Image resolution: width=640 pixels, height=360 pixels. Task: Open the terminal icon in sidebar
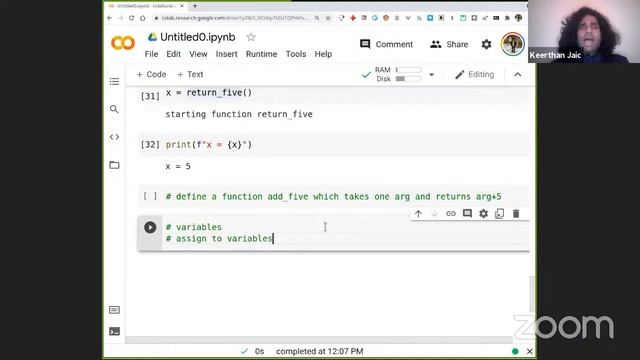click(x=114, y=331)
